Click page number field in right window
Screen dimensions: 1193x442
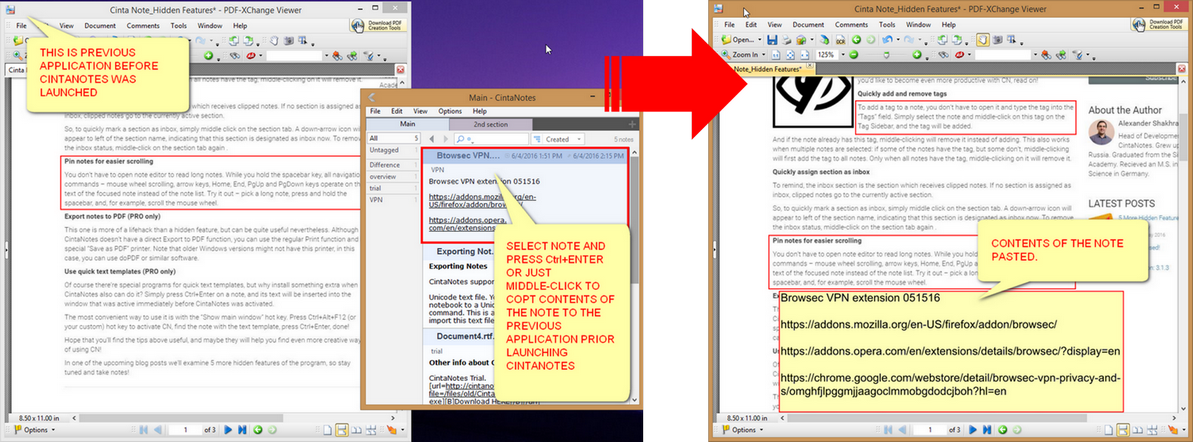[x=931, y=430]
